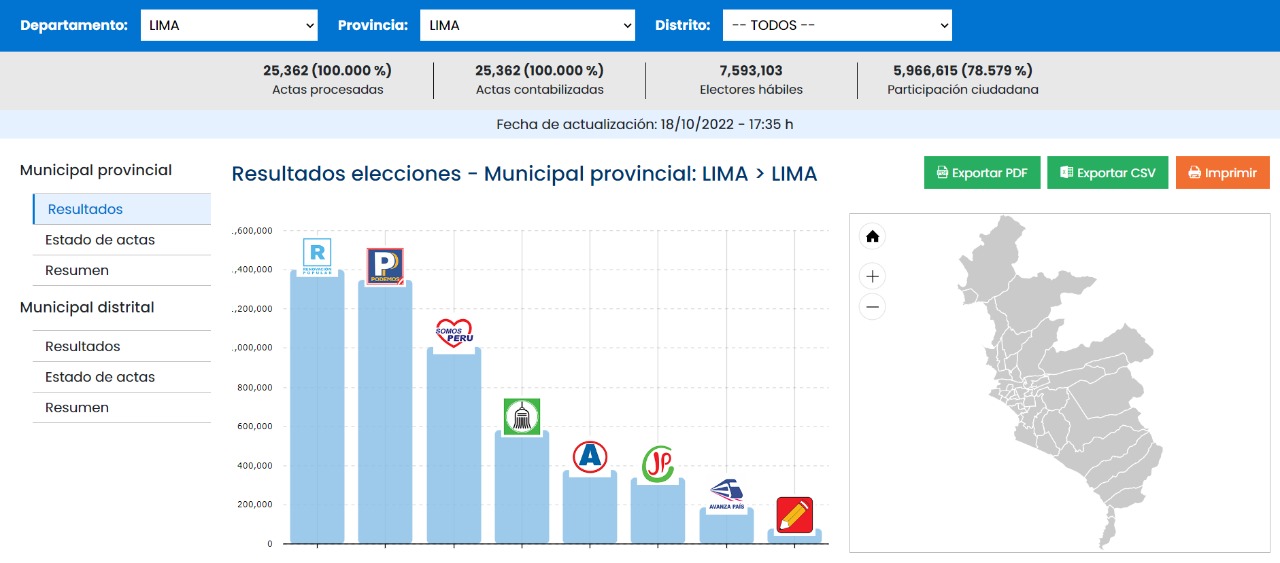Click the broom party results bar

[x=522, y=487]
